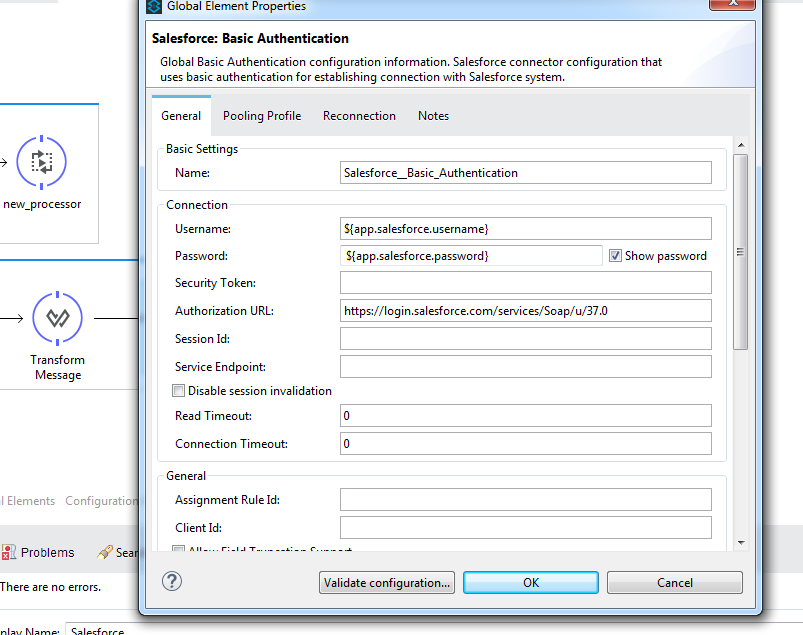Click the 'Transform Message' label text
This screenshot has height=635, width=803.
pos(57,367)
